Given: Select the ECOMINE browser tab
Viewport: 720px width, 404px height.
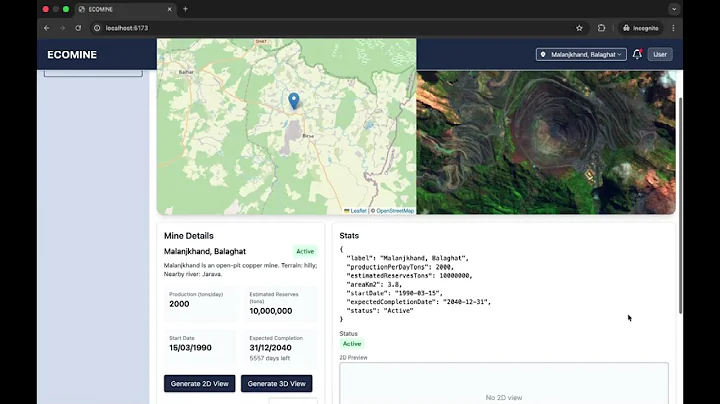Looking at the screenshot, I should pyautogui.click(x=125, y=9).
